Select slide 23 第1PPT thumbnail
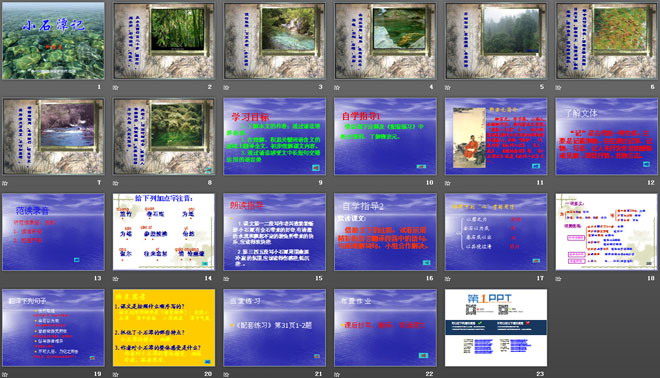 [496, 327]
